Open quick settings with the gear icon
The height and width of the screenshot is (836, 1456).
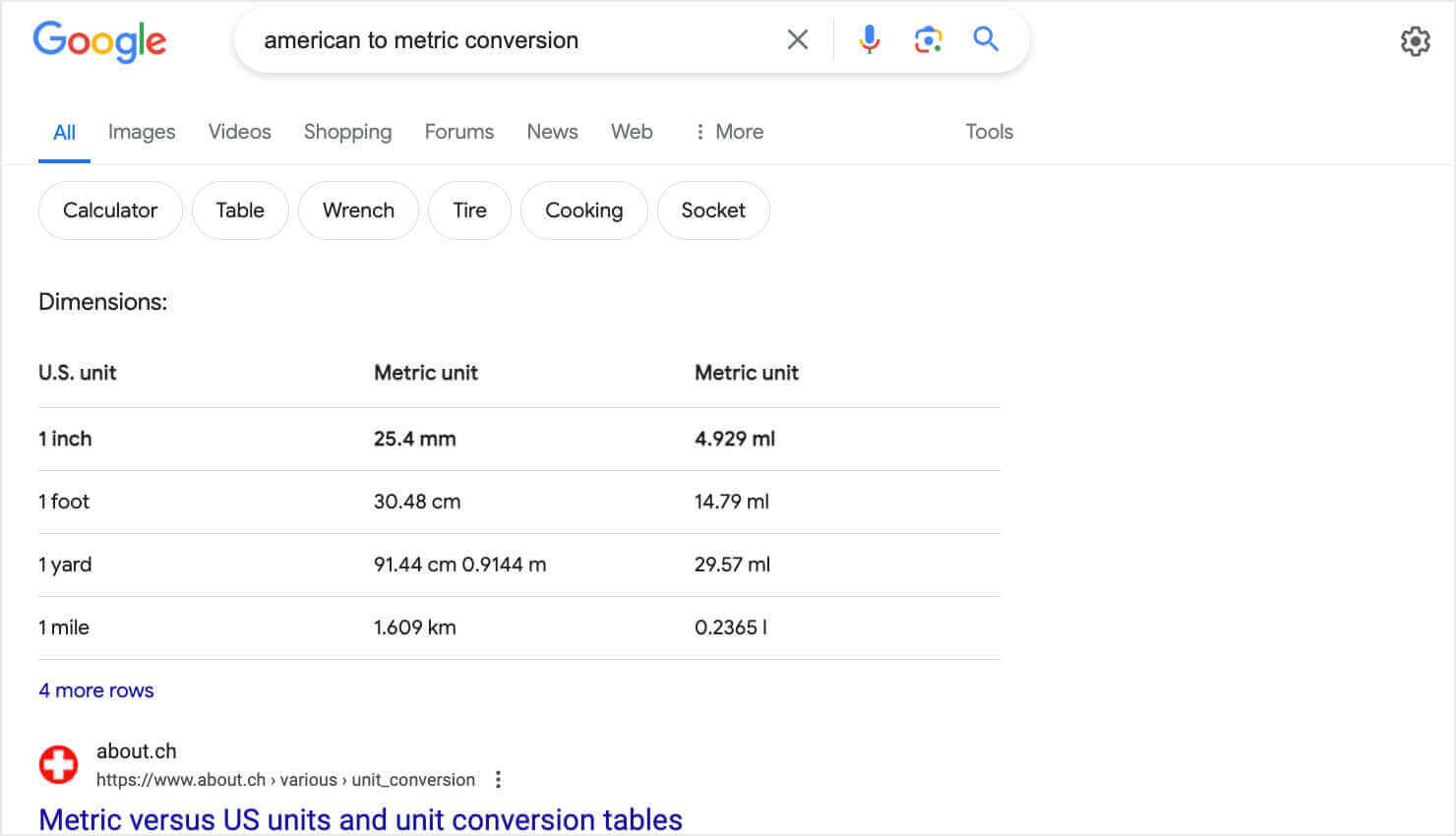[x=1415, y=41]
